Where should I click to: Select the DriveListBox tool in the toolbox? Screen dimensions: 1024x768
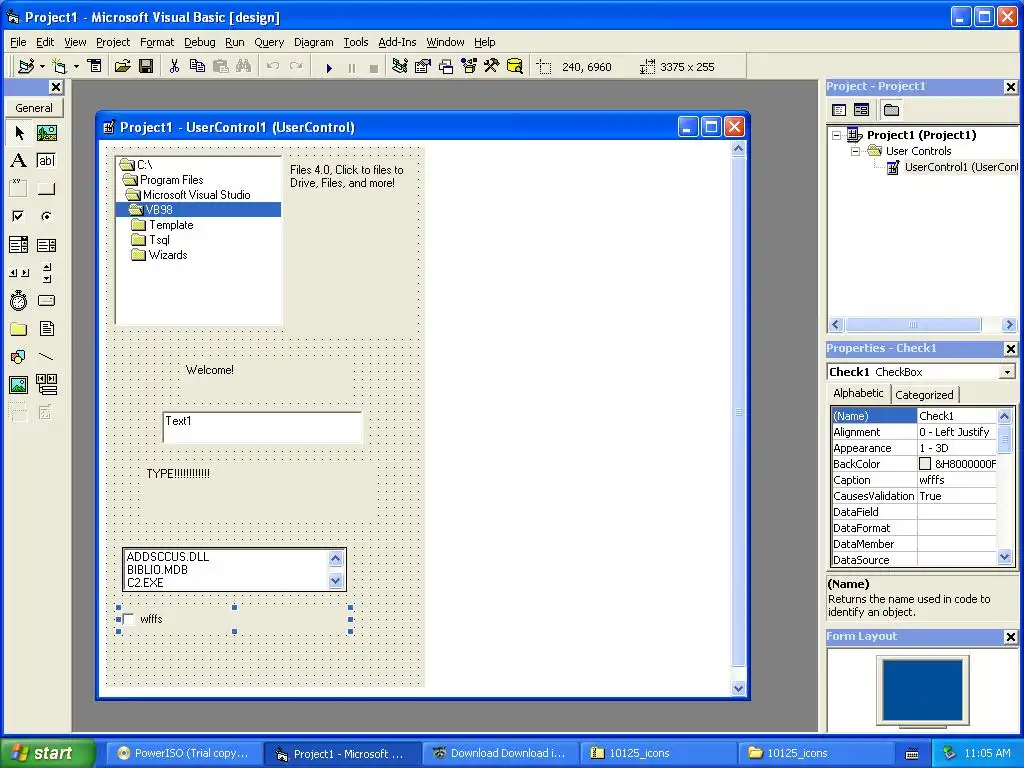point(46,300)
